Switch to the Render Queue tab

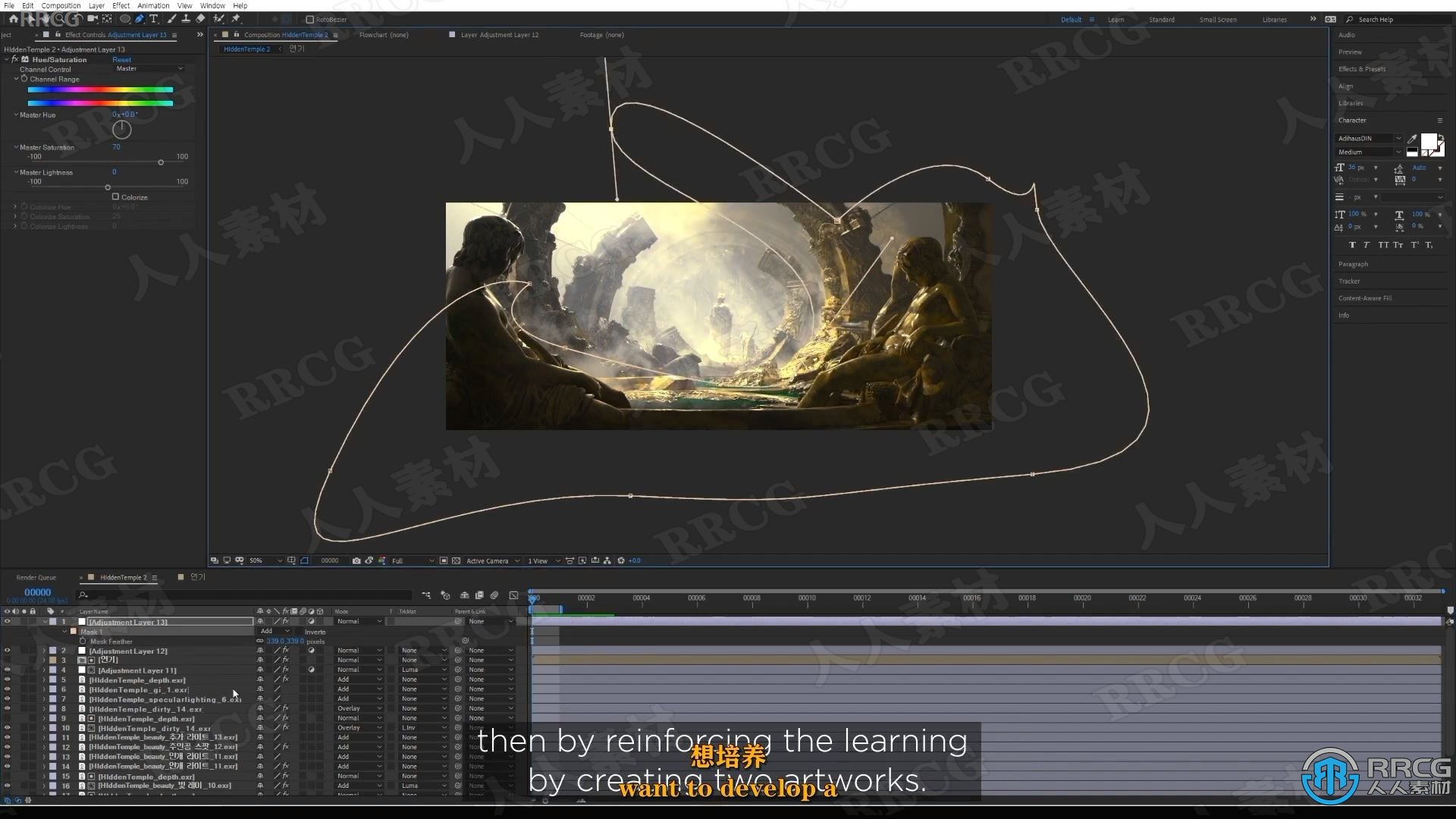[x=36, y=577]
